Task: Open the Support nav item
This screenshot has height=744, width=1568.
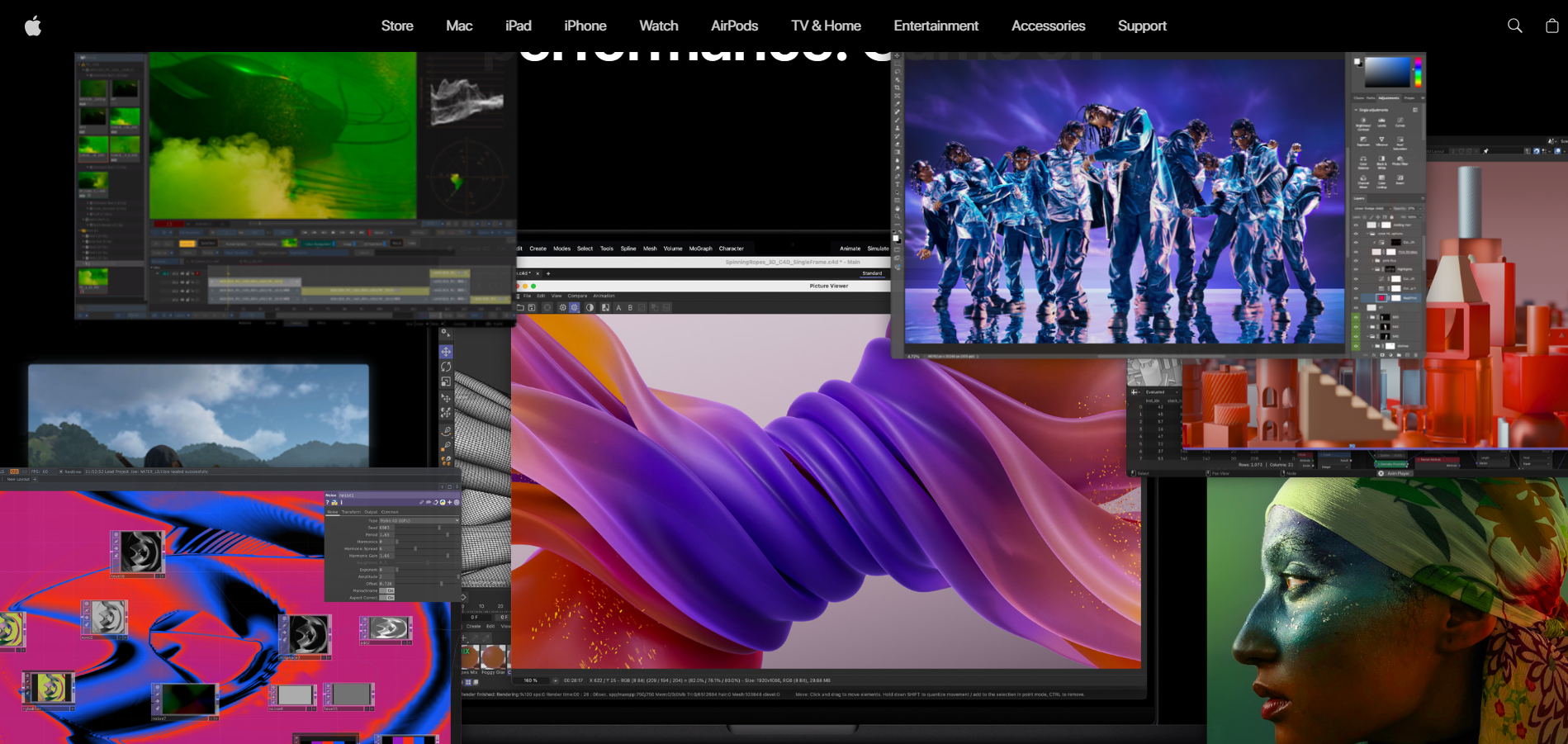Action: click(x=1142, y=26)
